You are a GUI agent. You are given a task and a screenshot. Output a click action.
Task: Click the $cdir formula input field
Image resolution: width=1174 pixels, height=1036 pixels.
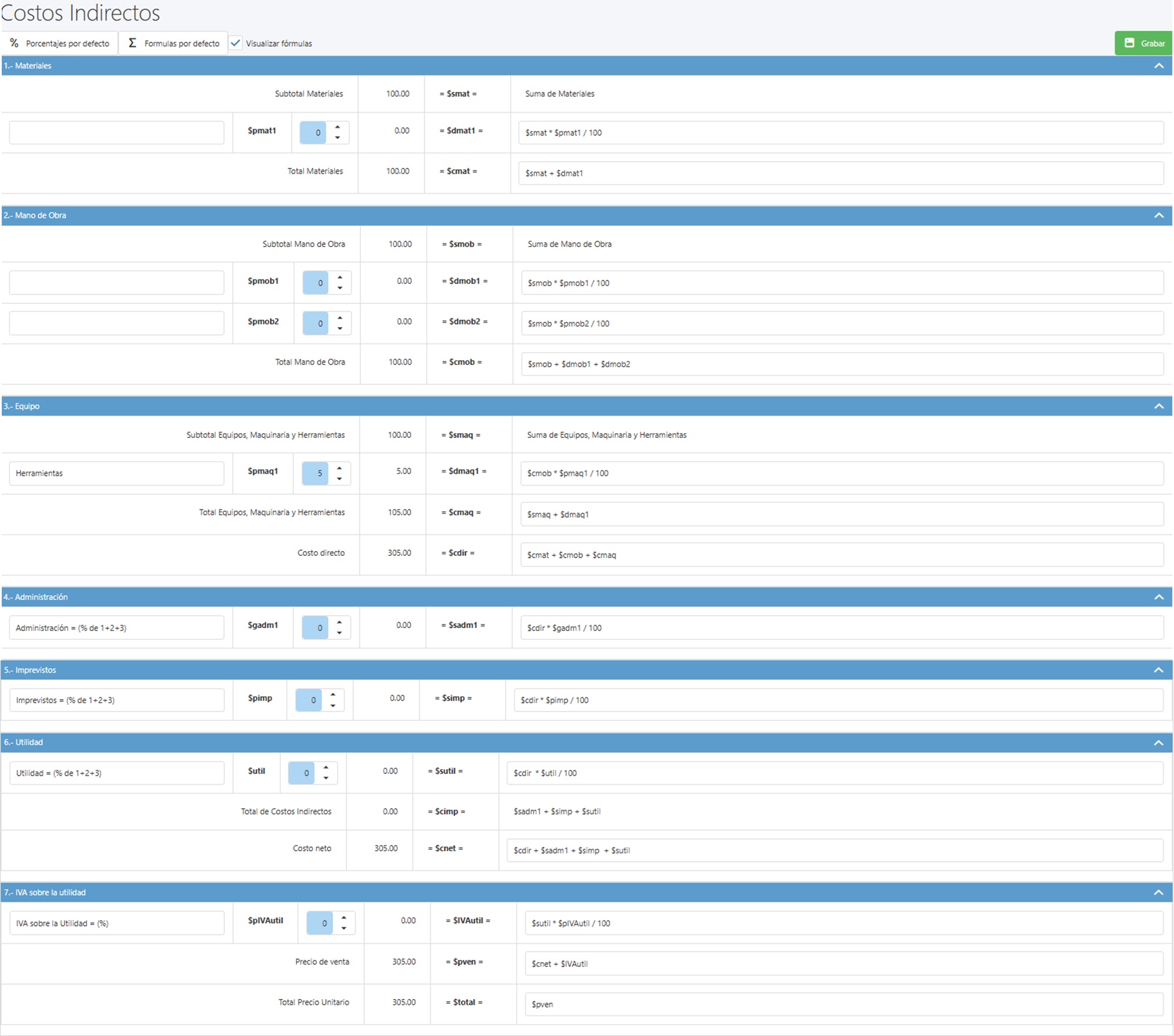(x=841, y=555)
